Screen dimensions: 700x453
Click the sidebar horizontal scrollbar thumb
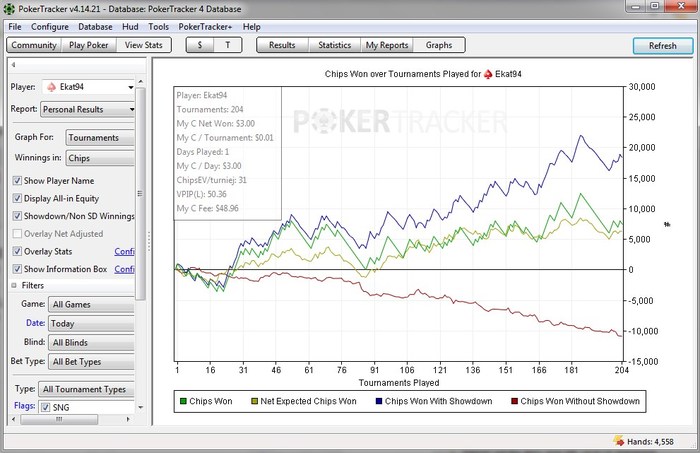[59, 420]
